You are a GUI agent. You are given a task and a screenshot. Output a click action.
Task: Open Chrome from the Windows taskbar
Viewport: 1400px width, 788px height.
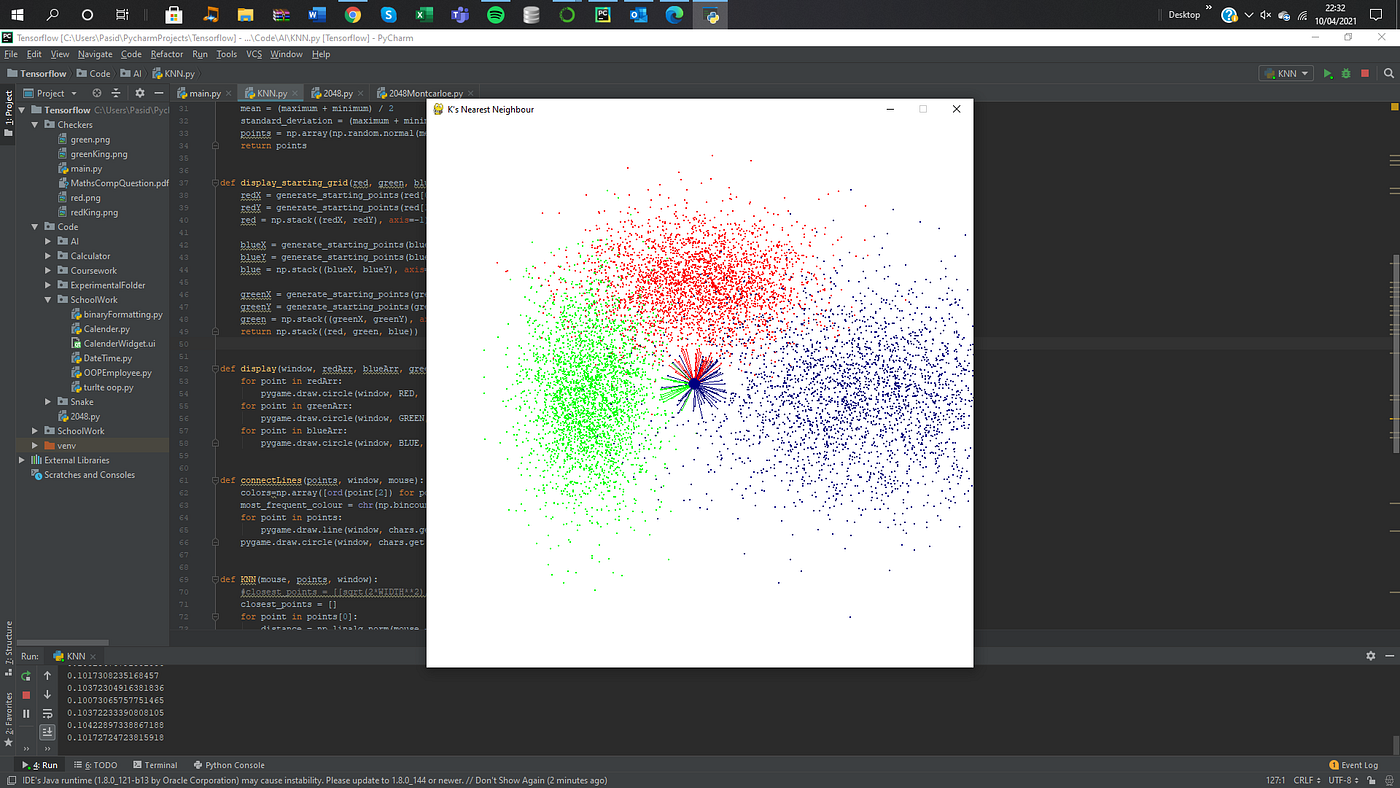coord(352,15)
